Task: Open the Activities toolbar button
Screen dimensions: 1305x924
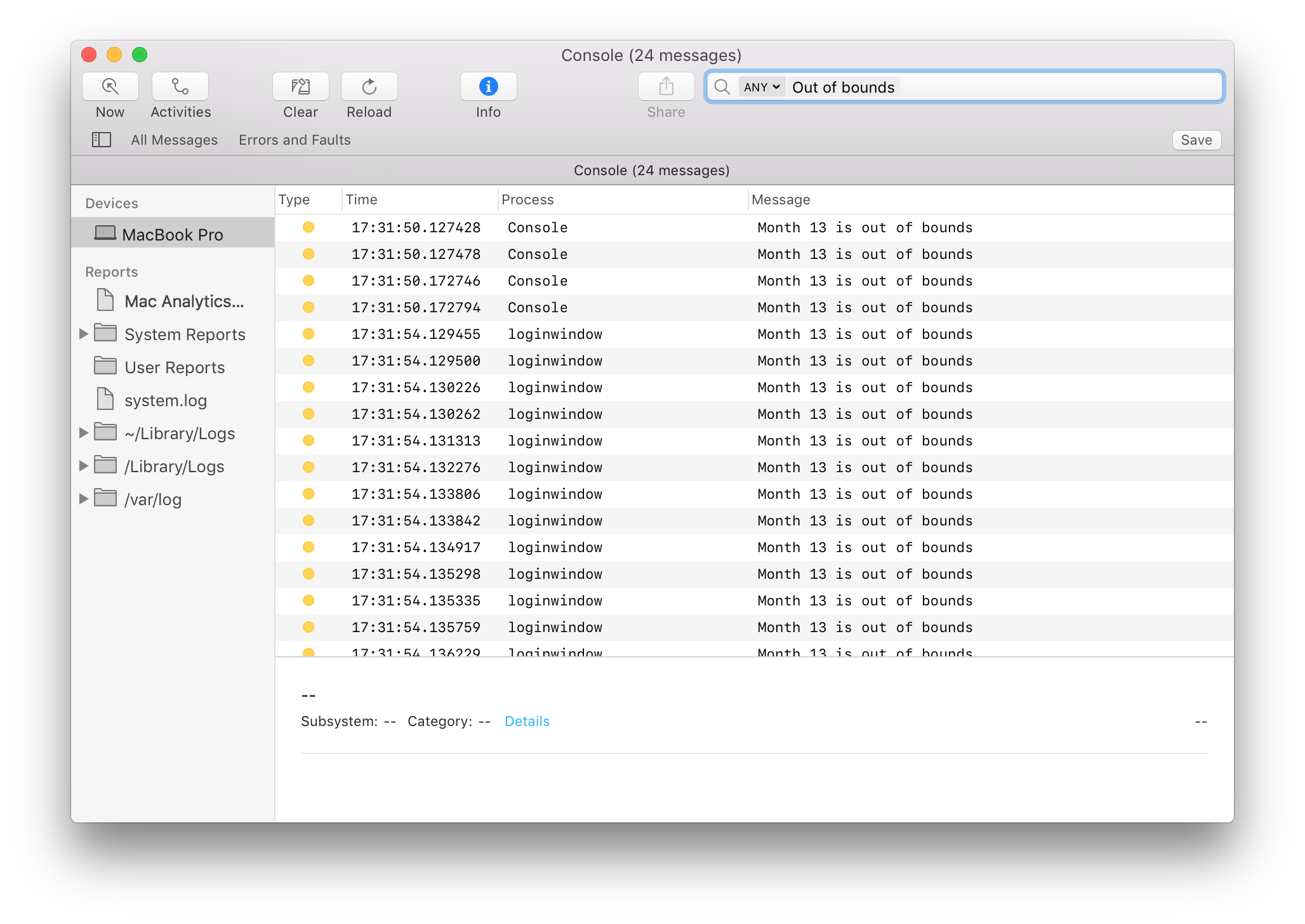Action: pos(180,87)
